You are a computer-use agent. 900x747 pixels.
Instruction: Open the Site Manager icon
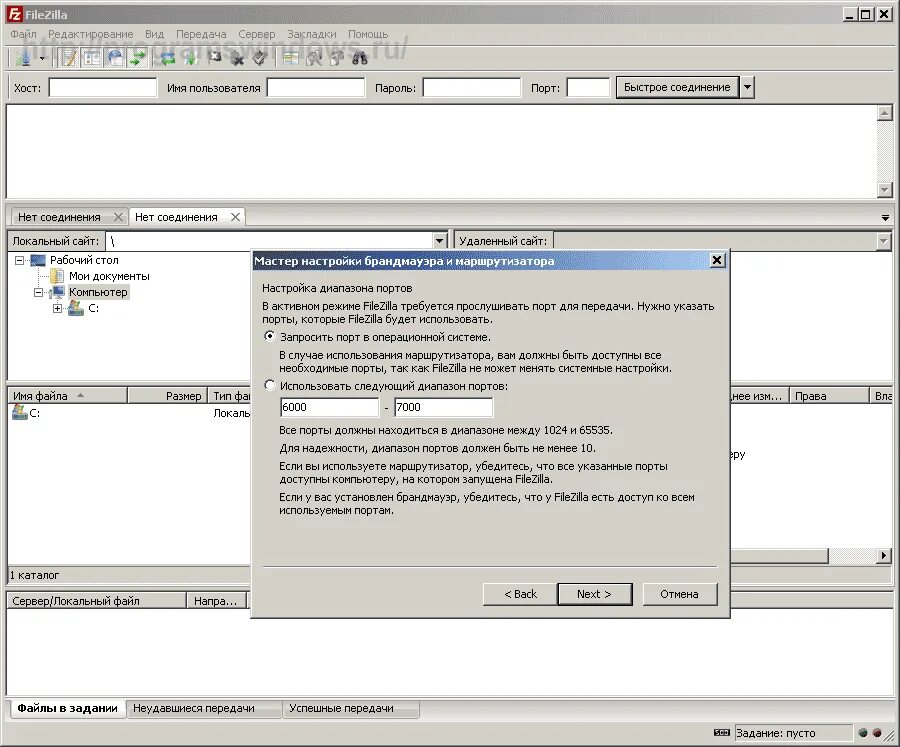click(x=24, y=58)
